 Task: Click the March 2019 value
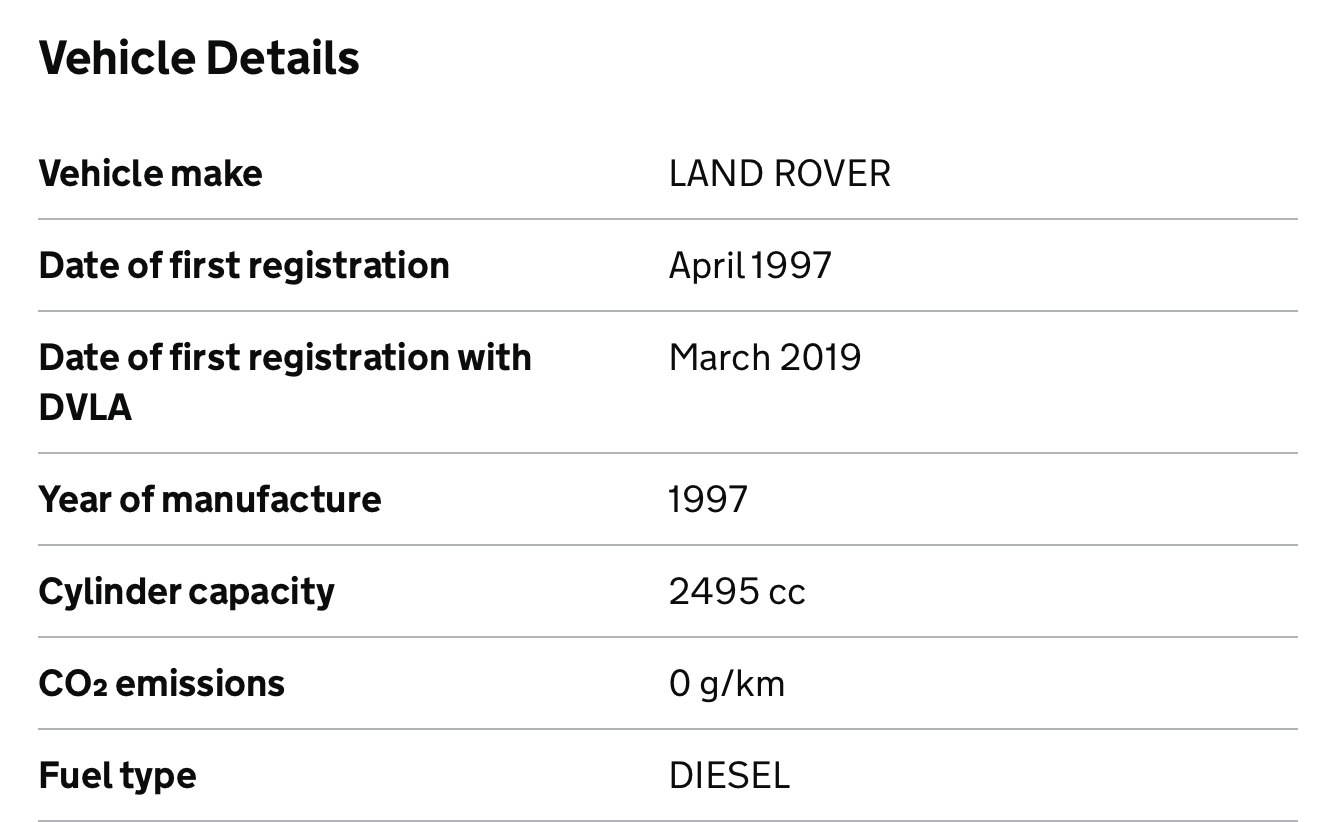click(x=765, y=358)
